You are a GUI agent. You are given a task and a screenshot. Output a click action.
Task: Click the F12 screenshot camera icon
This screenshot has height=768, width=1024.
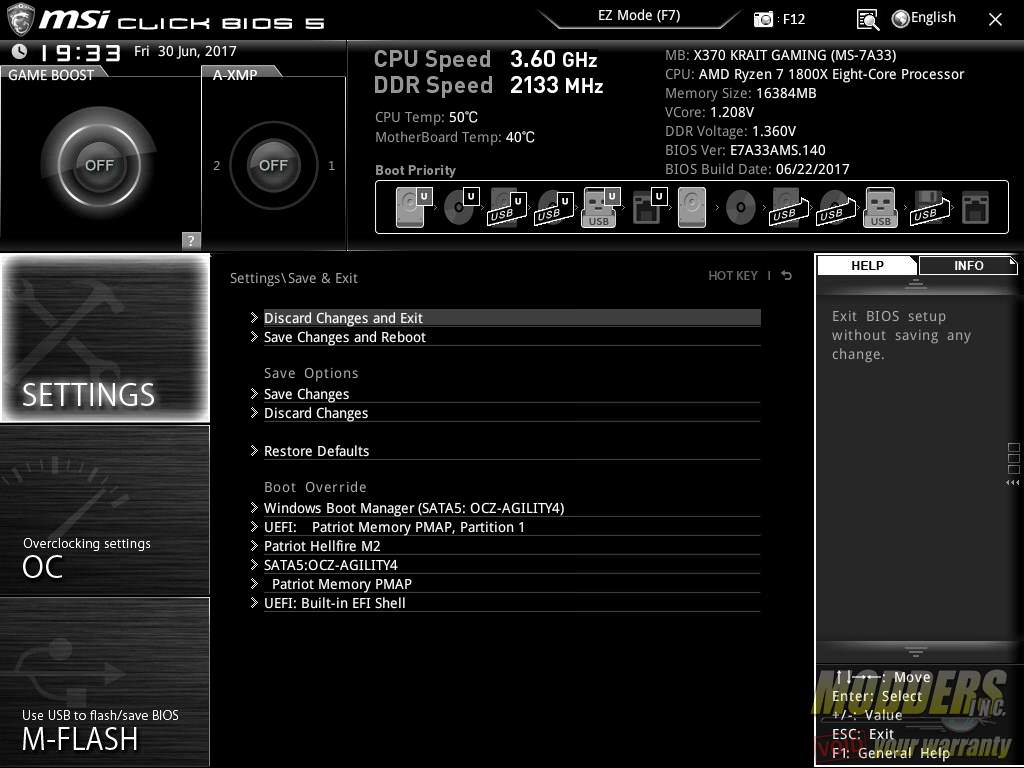point(763,19)
